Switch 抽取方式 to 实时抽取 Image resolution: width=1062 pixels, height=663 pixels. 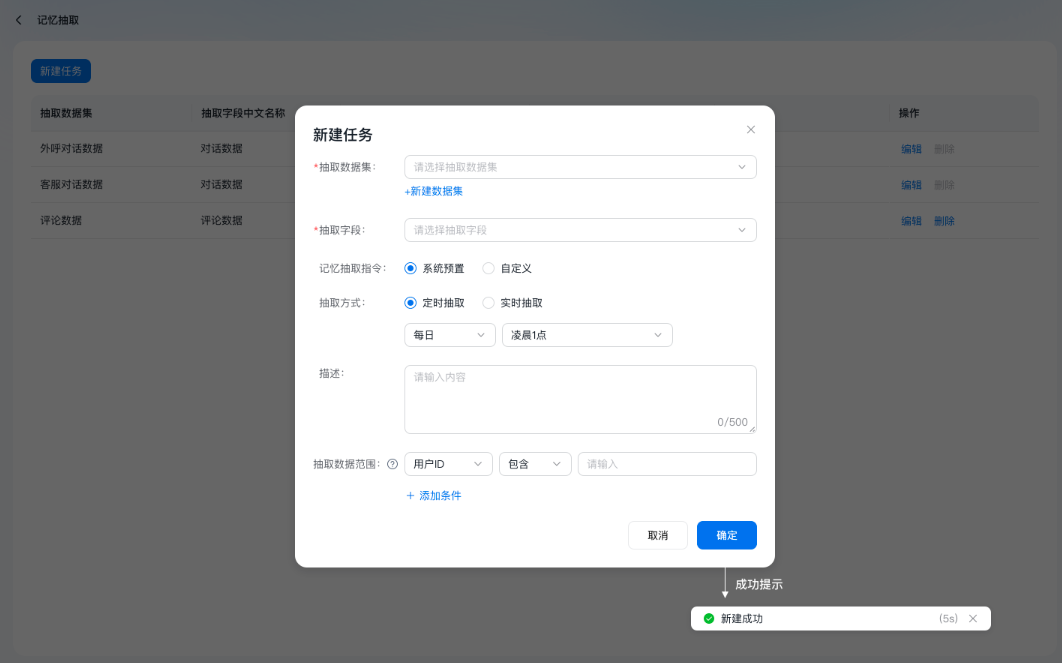tap(488, 302)
